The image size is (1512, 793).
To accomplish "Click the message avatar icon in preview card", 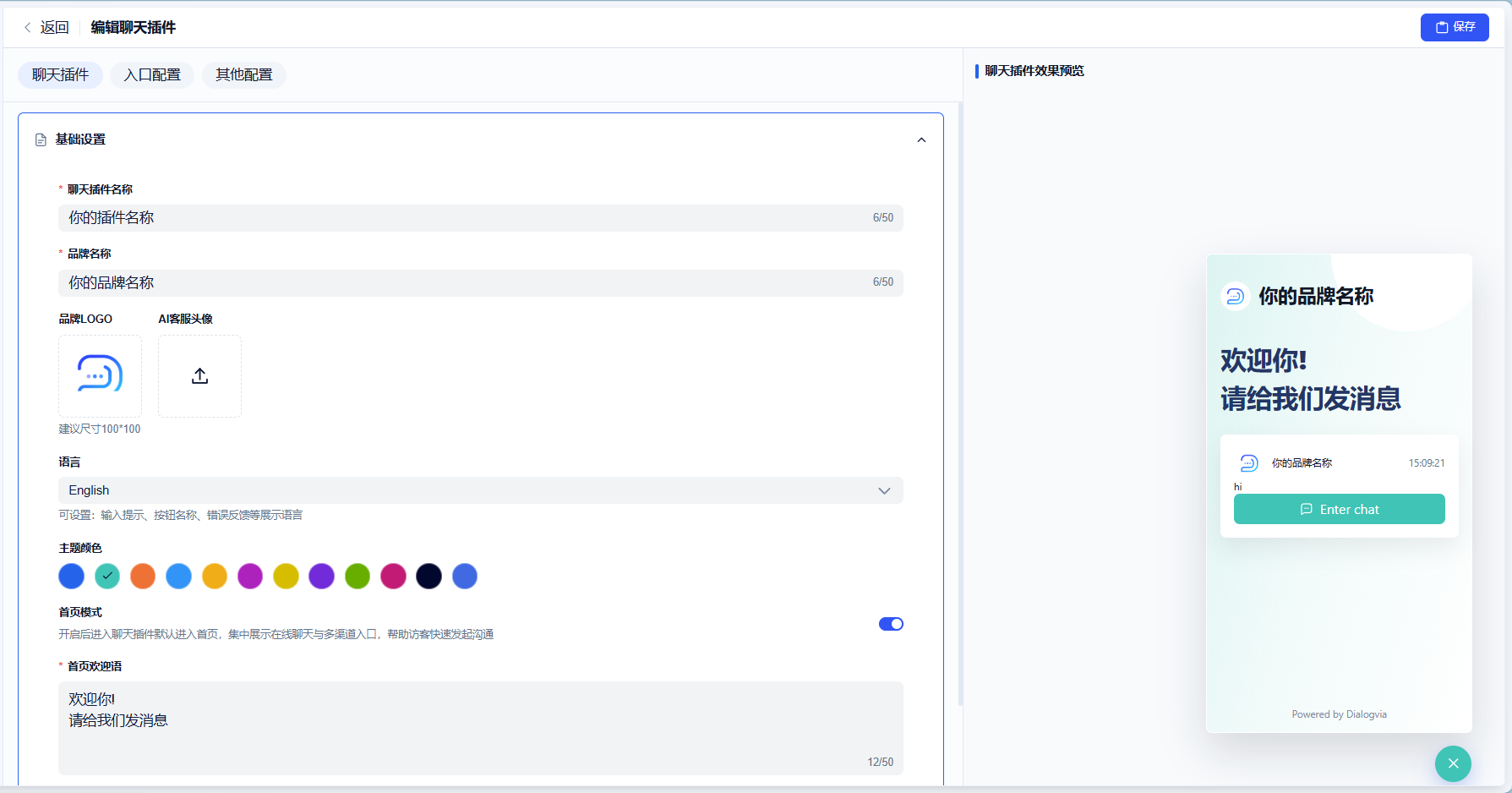I will pos(1249,462).
